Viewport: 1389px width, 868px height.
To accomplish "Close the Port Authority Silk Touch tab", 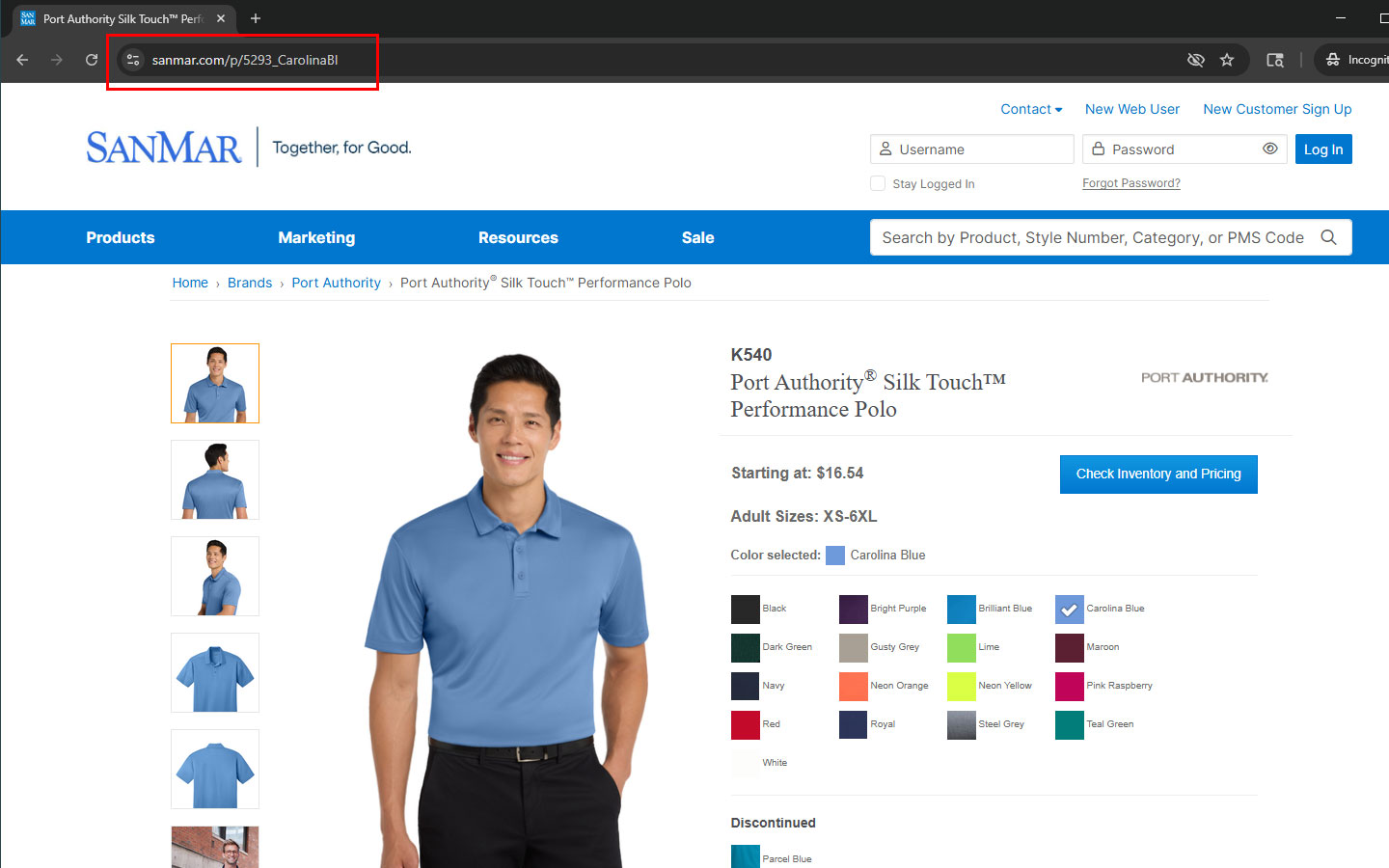I will pyautogui.click(x=221, y=18).
